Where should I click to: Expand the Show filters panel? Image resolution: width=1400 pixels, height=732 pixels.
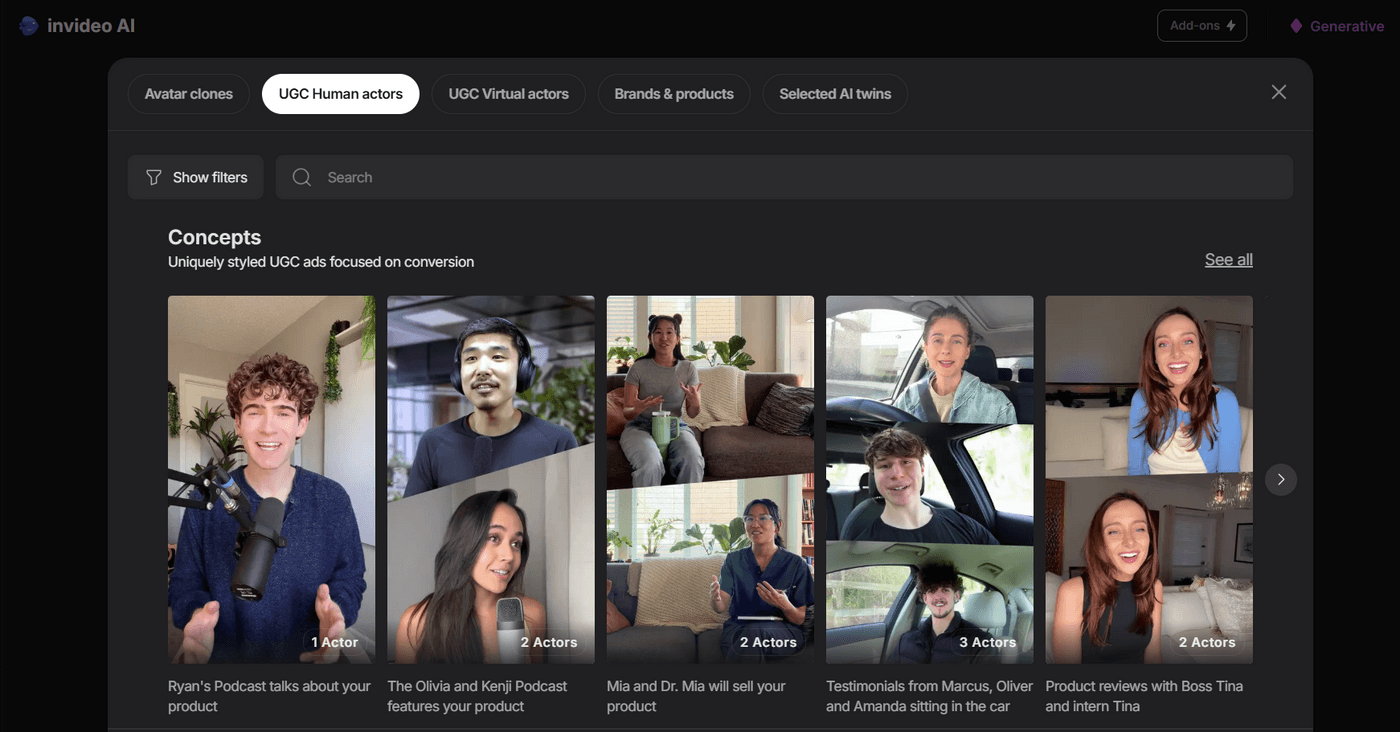click(196, 177)
